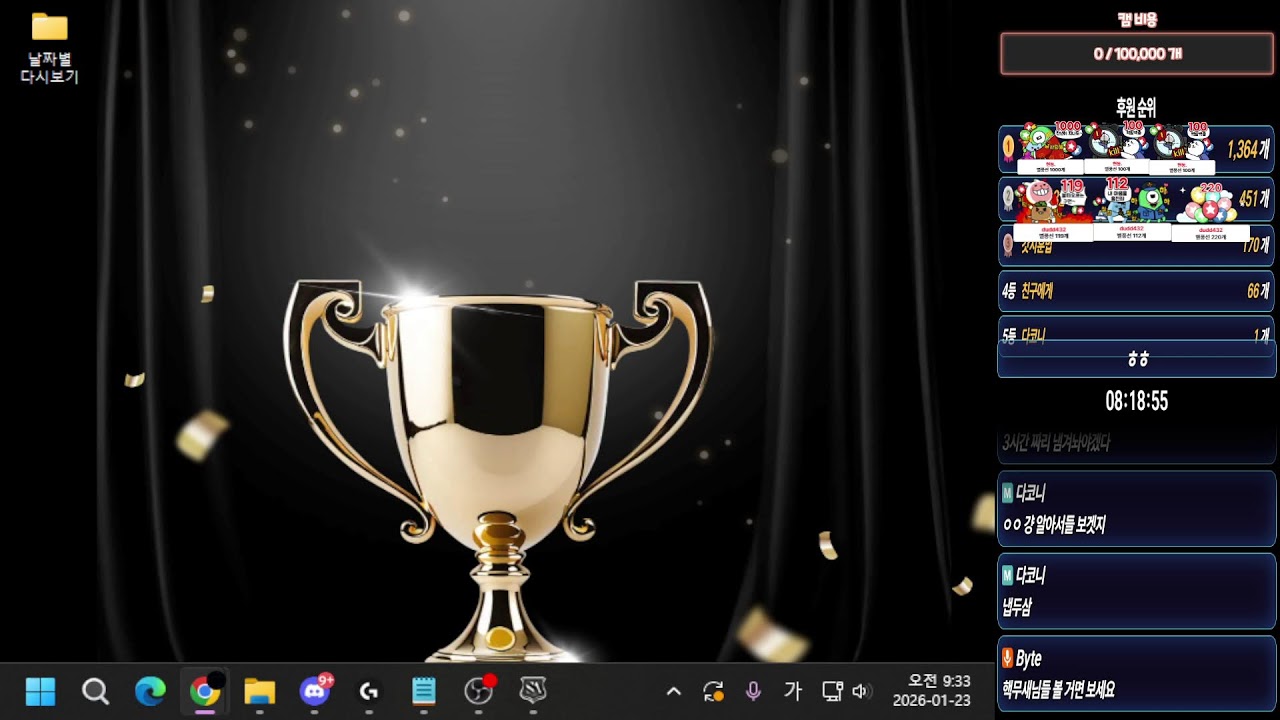The image size is (1280, 720).
Task: Click the 4등 친구에게 ranking row
Action: (x=1137, y=291)
